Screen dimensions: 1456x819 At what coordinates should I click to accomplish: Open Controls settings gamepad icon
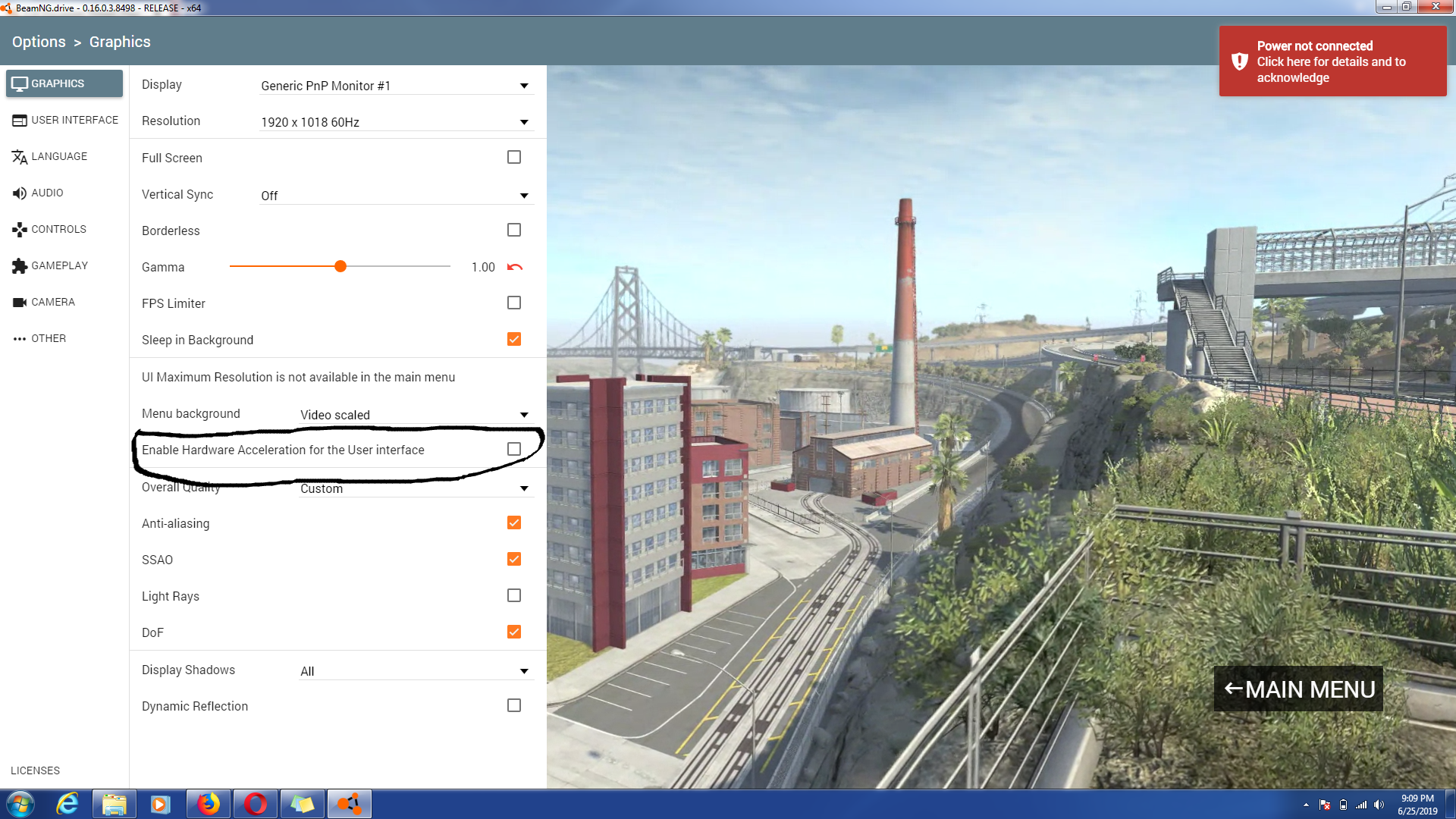point(19,230)
